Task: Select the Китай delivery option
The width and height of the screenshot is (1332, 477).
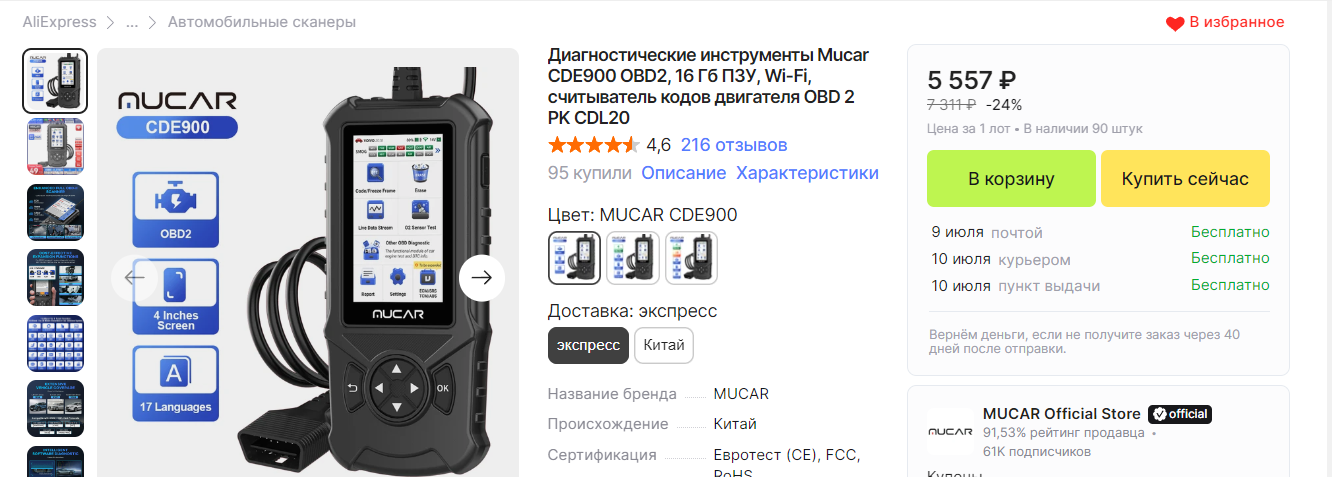Action: [664, 345]
